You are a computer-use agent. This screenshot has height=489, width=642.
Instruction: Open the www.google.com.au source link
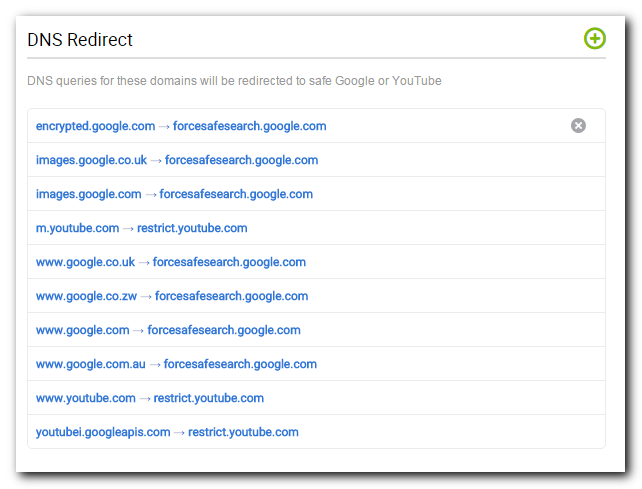click(x=90, y=364)
